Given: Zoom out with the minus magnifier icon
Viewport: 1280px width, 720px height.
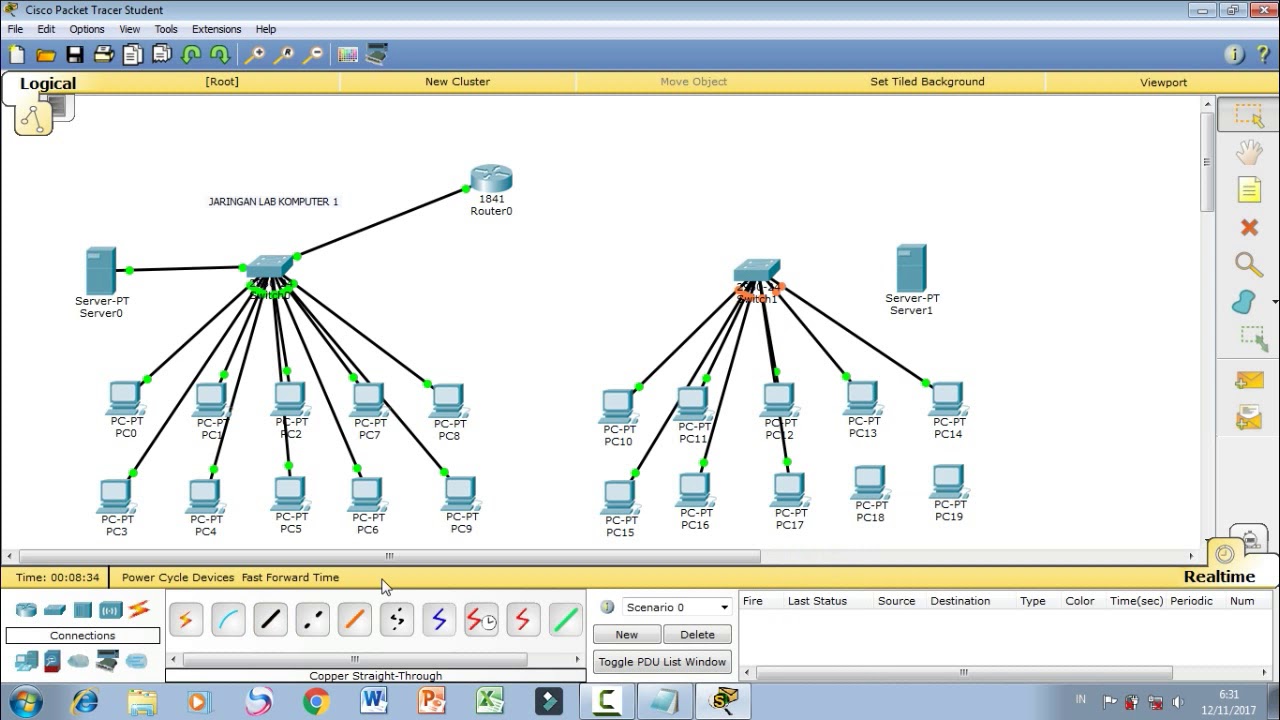Looking at the screenshot, I should click(x=313, y=55).
